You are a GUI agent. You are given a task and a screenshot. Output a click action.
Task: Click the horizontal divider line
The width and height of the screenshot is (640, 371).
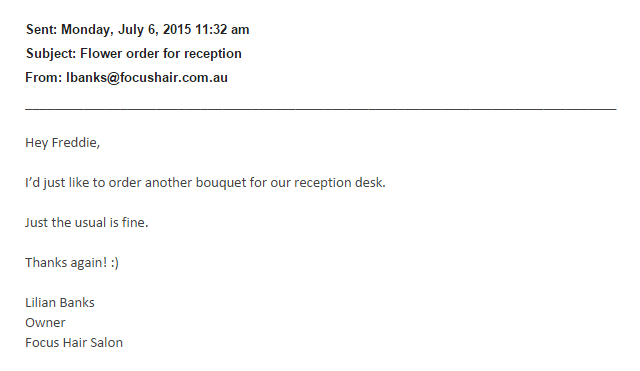click(321, 109)
